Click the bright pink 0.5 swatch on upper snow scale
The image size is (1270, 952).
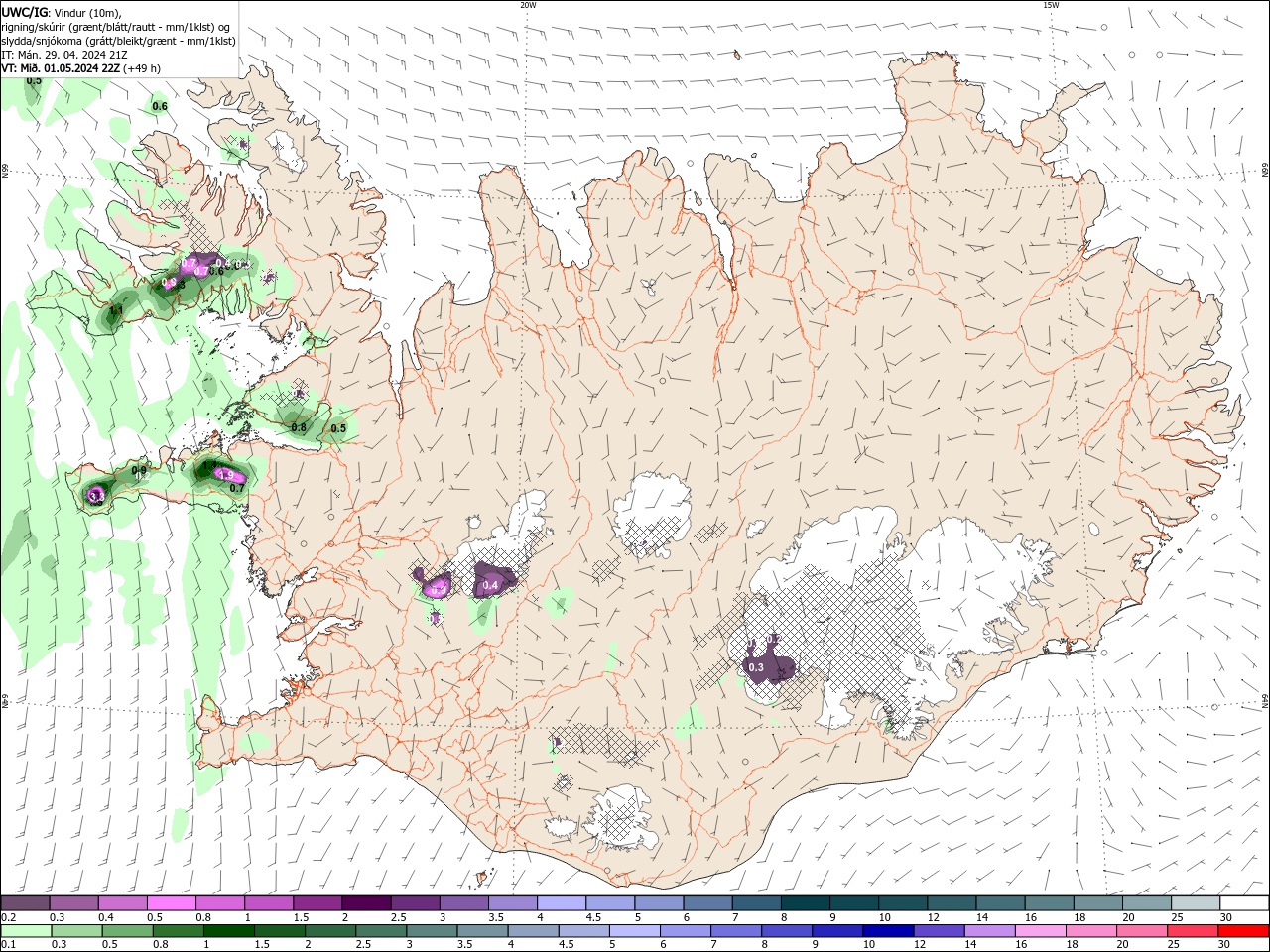click(171, 903)
